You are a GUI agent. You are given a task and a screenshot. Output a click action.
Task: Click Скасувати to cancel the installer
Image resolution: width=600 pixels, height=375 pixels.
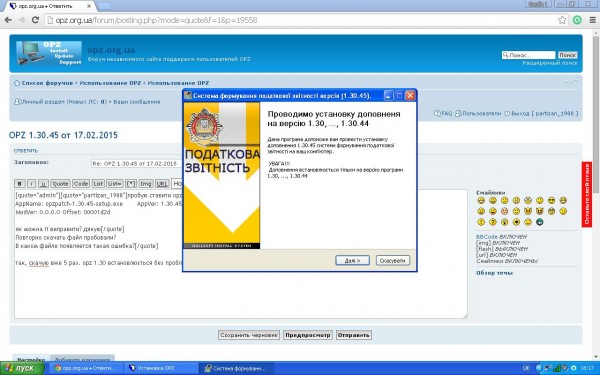point(393,260)
